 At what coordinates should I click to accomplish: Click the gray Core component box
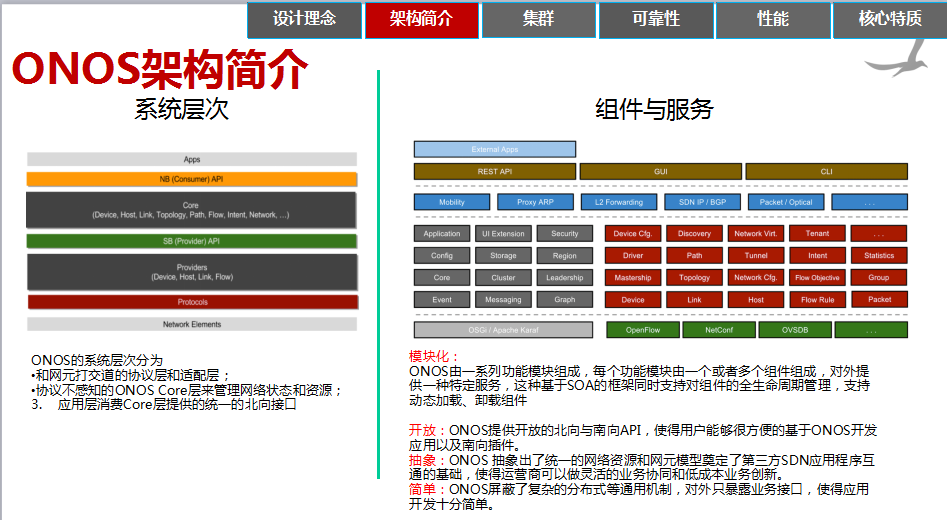click(442, 278)
